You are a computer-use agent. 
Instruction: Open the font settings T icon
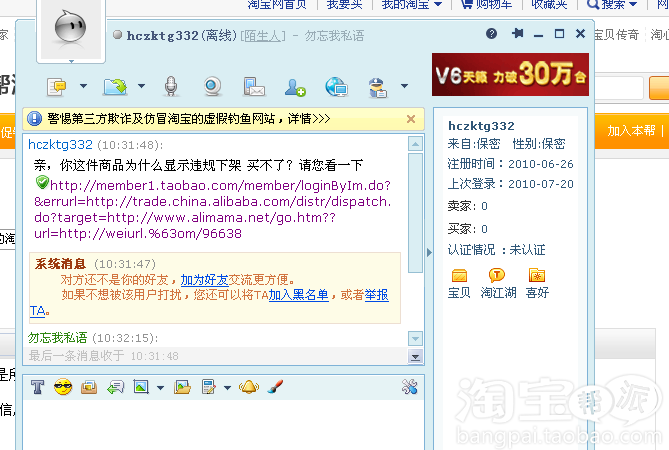(x=38, y=386)
